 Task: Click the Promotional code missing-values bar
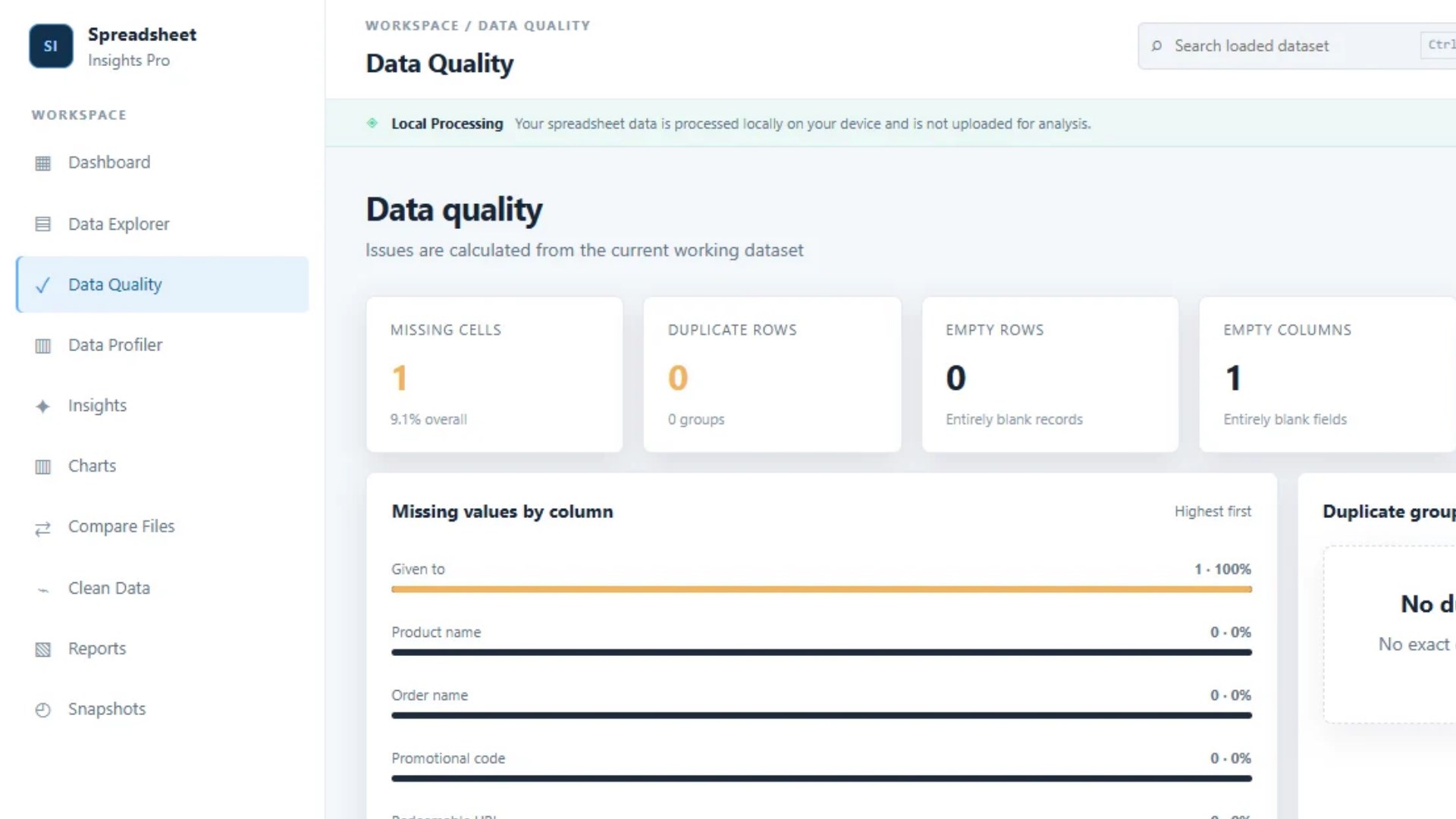coord(821,777)
